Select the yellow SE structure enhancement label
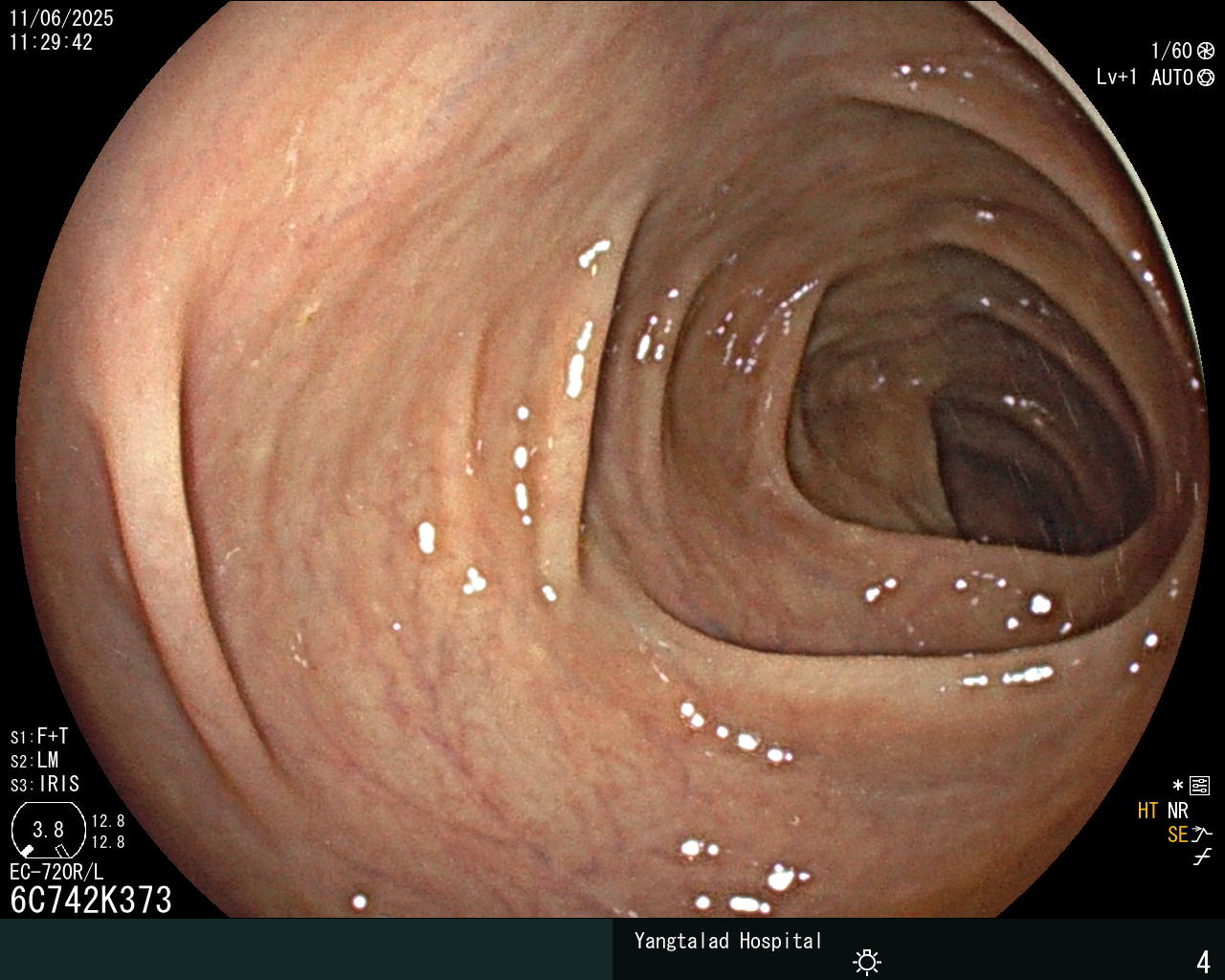Screen dimensions: 1225x980 (x=1177, y=835)
